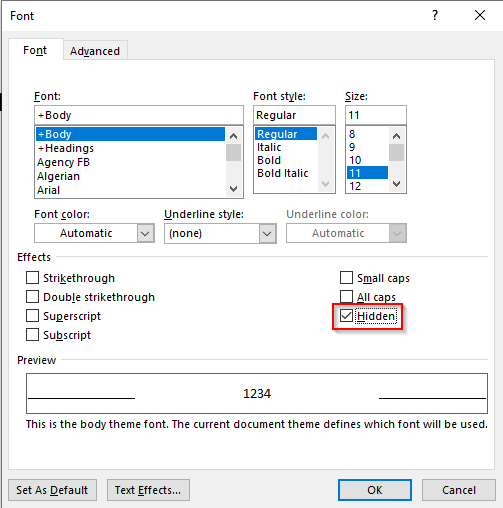Image resolution: width=503 pixels, height=508 pixels.
Task: Close the Font dialog with X
Action: (x=480, y=15)
